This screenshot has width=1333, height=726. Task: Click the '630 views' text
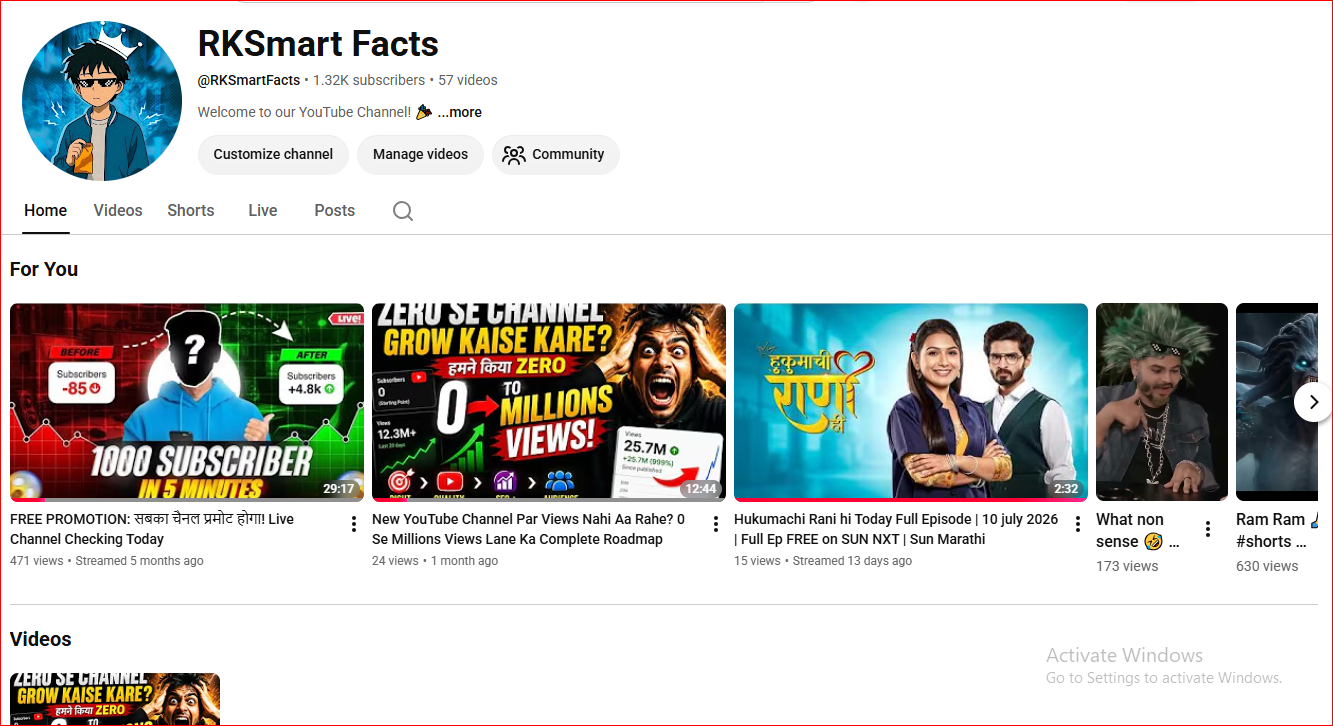(x=1267, y=566)
